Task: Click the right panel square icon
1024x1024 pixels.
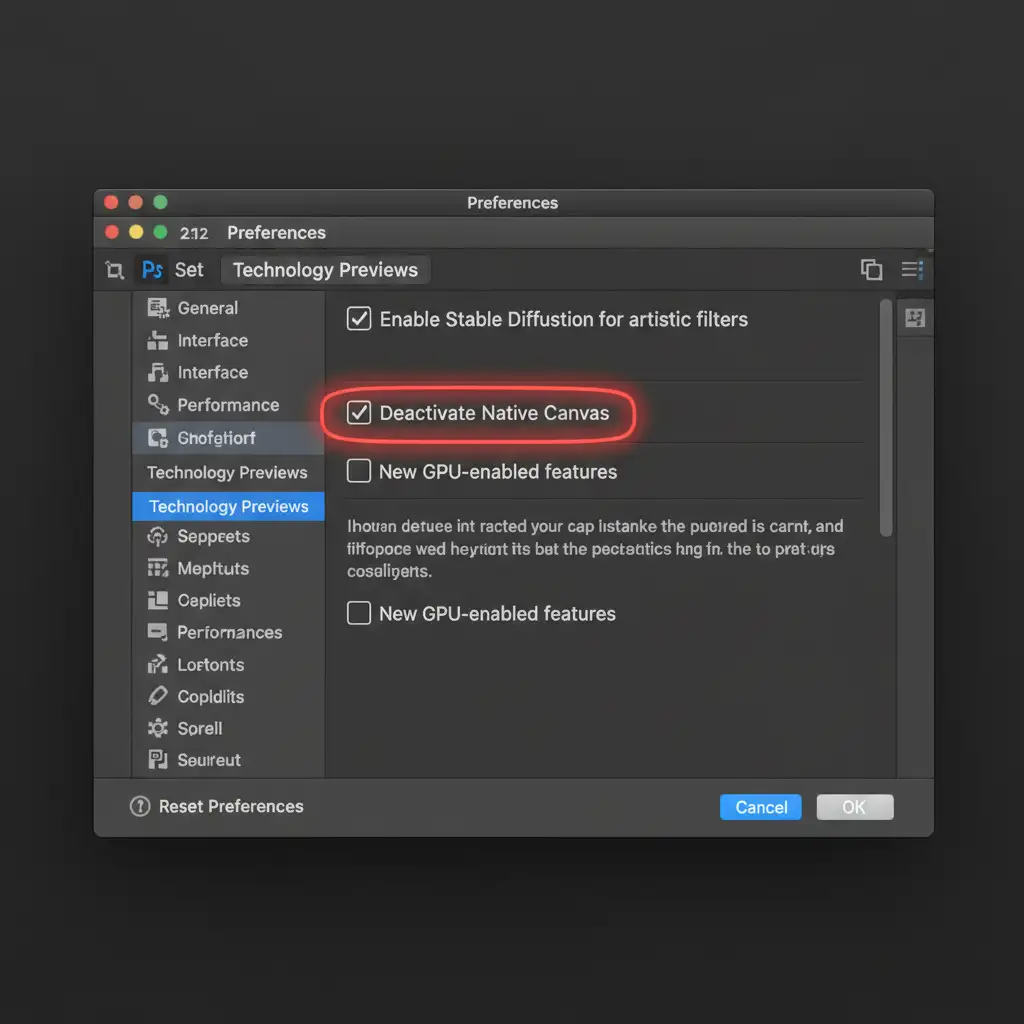Action: click(x=914, y=318)
